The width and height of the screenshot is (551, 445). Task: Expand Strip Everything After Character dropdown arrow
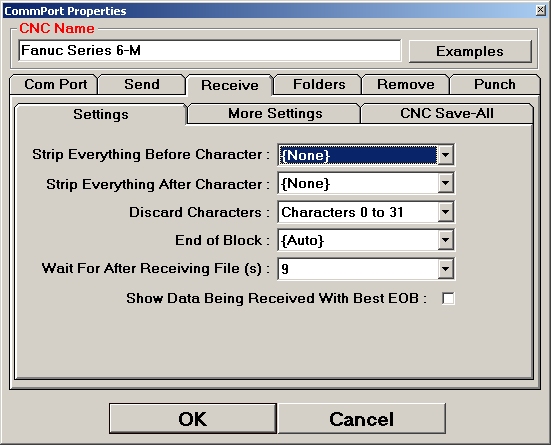point(446,183)
